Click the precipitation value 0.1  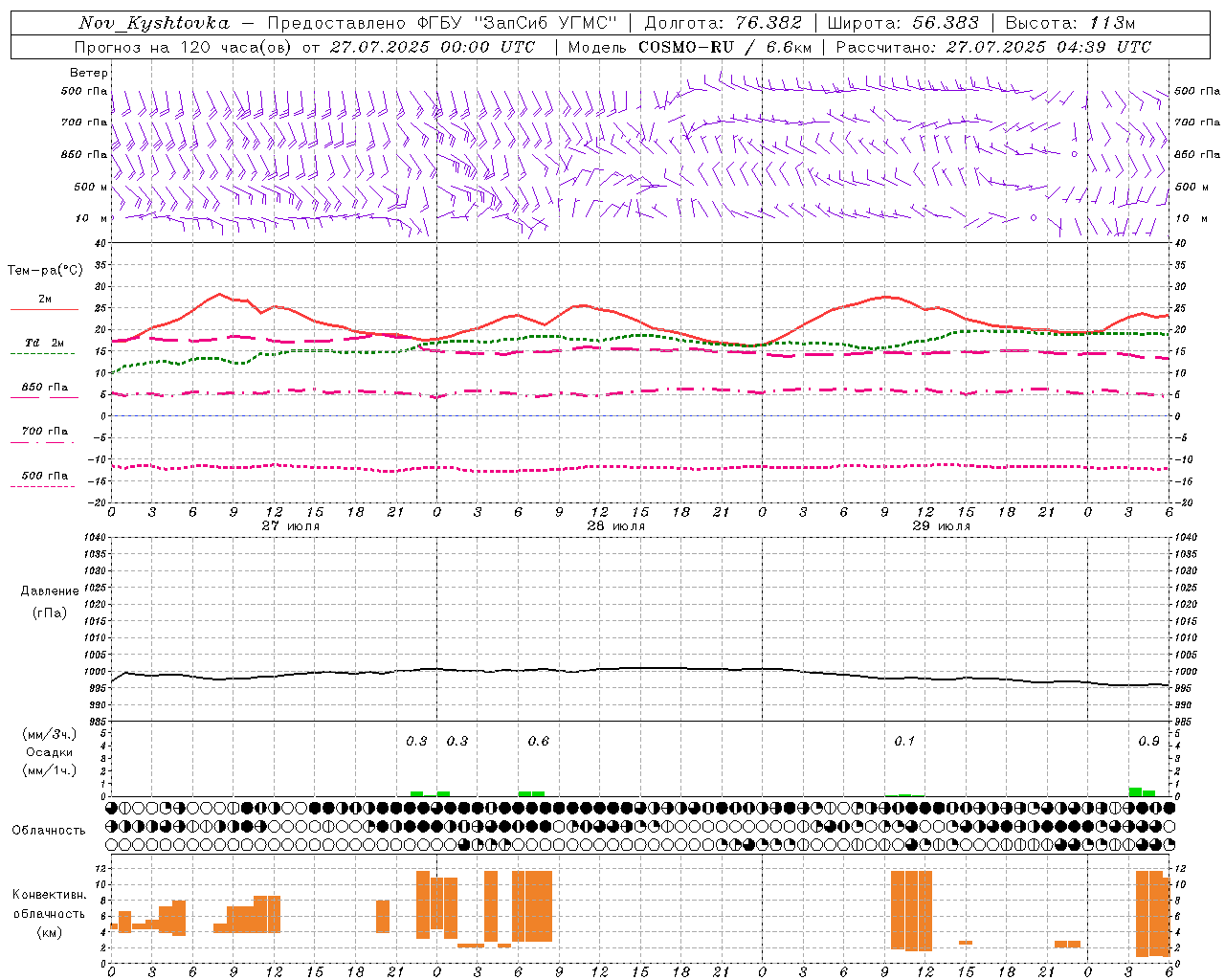tap(904, 741)
